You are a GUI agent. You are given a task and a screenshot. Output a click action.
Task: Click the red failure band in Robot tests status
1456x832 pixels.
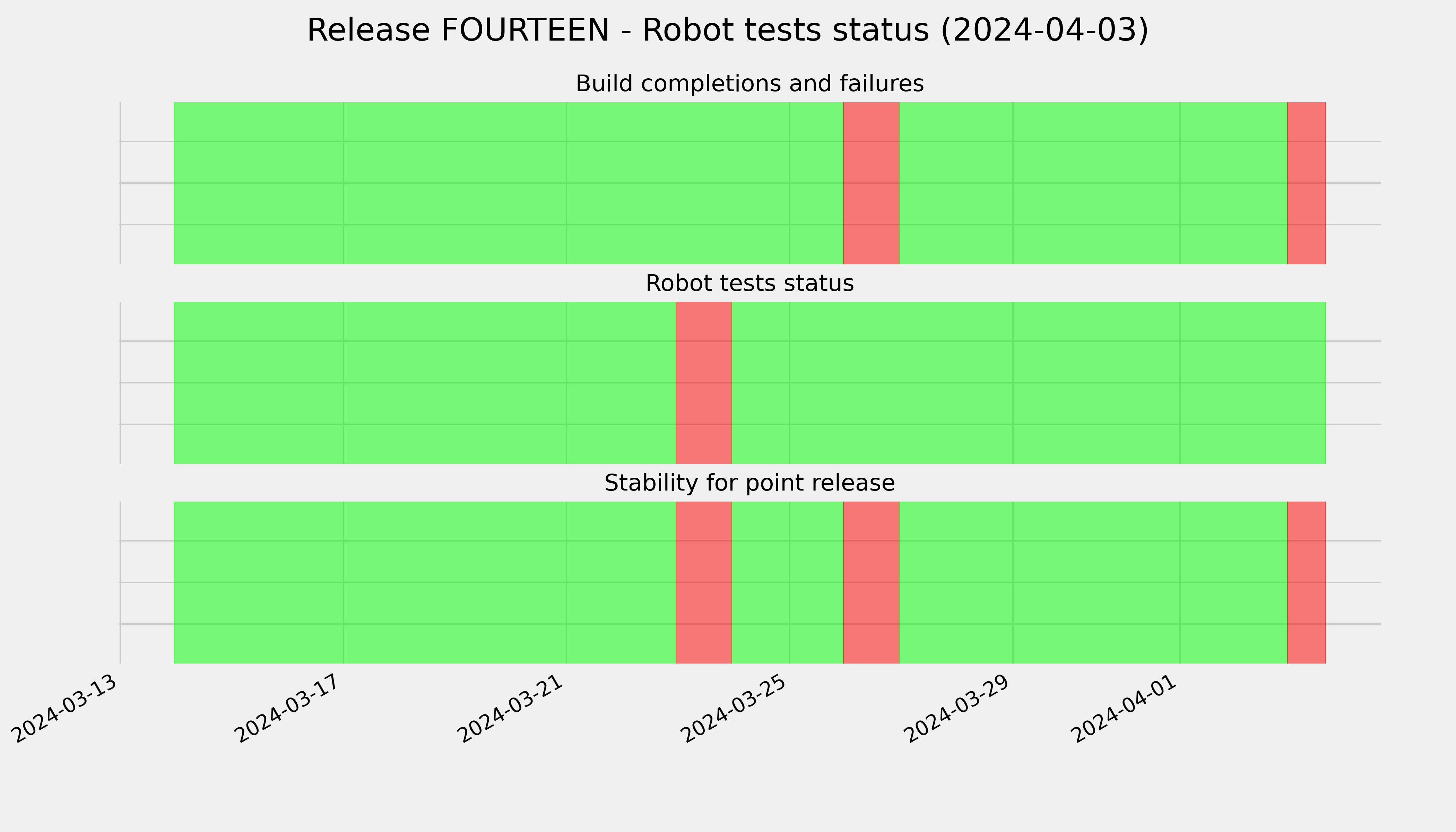[704, 383]
